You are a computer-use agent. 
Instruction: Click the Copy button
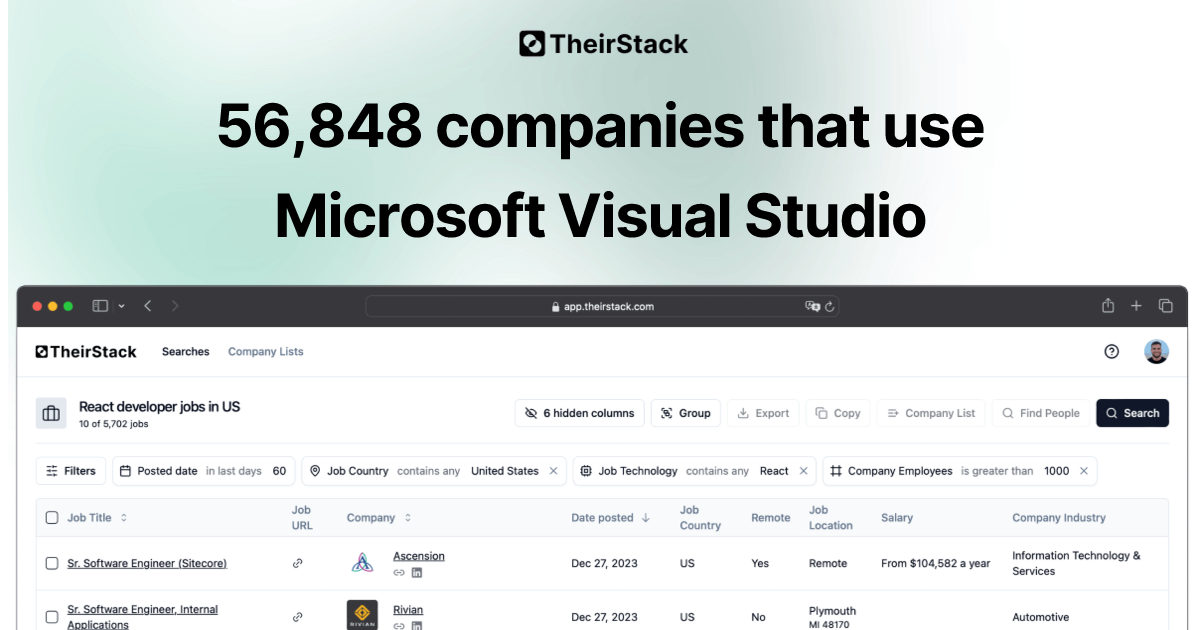tap(838, 413)
